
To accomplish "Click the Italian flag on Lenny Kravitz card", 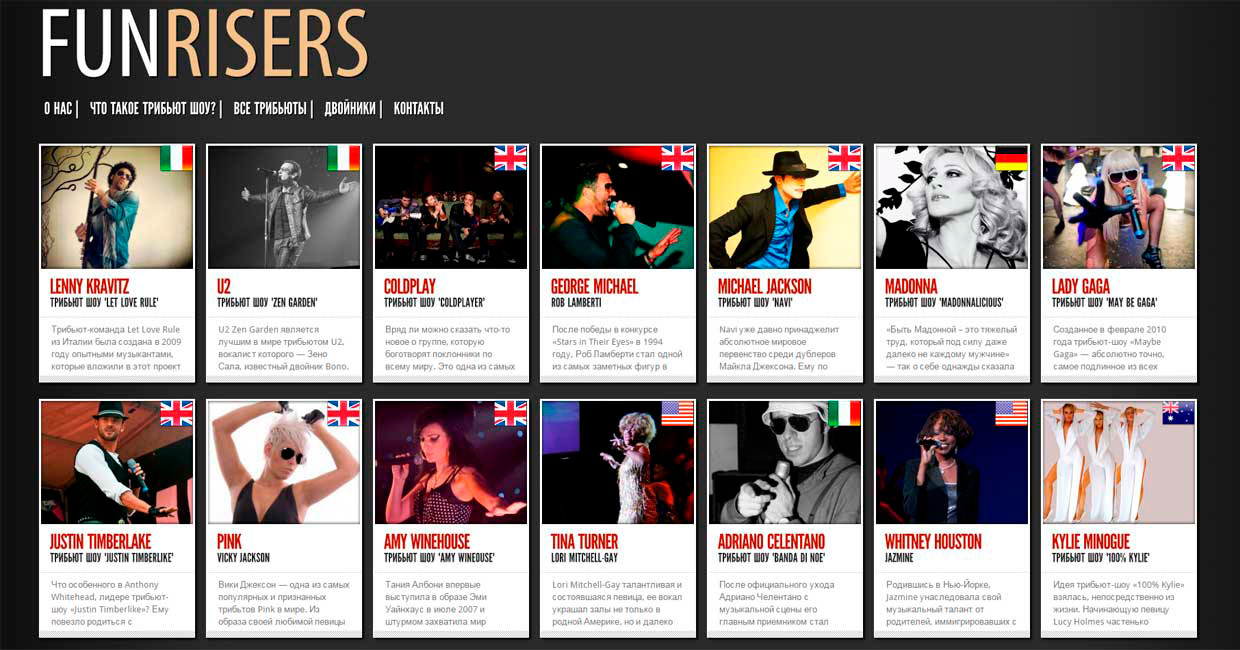I will [x=177, y=158].
